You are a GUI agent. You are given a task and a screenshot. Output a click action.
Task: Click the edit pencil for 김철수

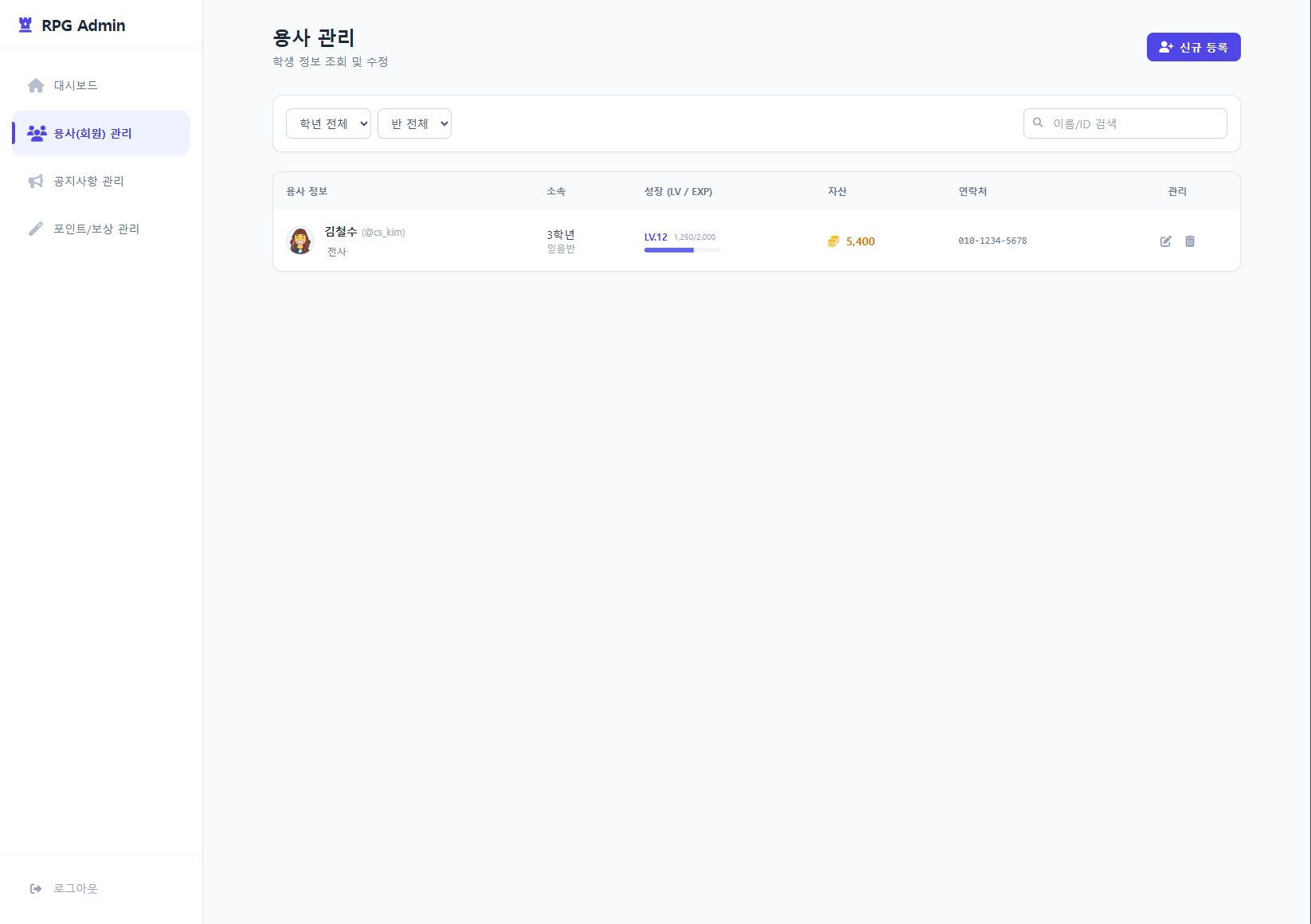click(x=1165, y=241)
